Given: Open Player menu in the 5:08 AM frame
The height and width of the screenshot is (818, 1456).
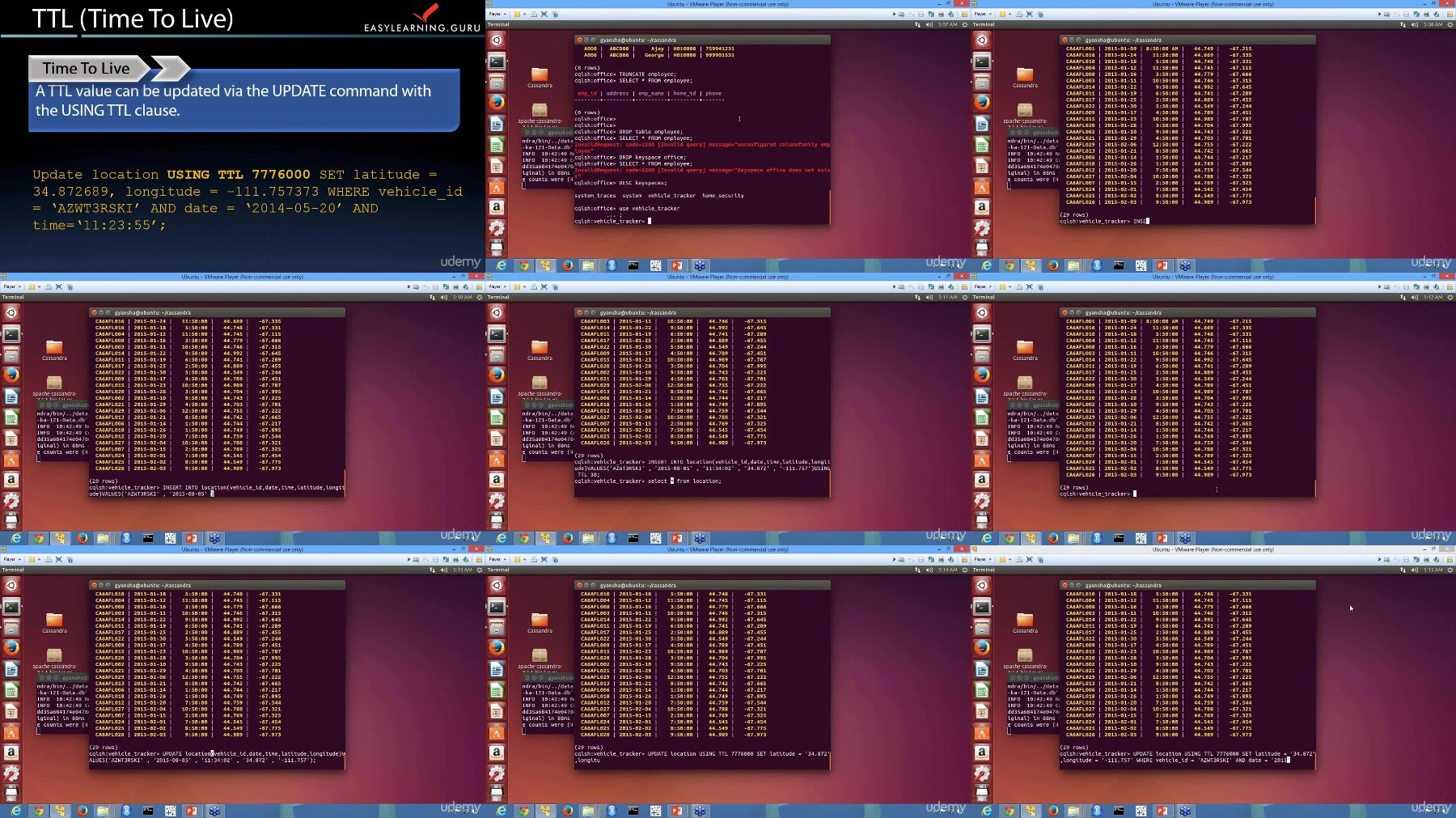Looking at the screenshot, I should (983, 14).
